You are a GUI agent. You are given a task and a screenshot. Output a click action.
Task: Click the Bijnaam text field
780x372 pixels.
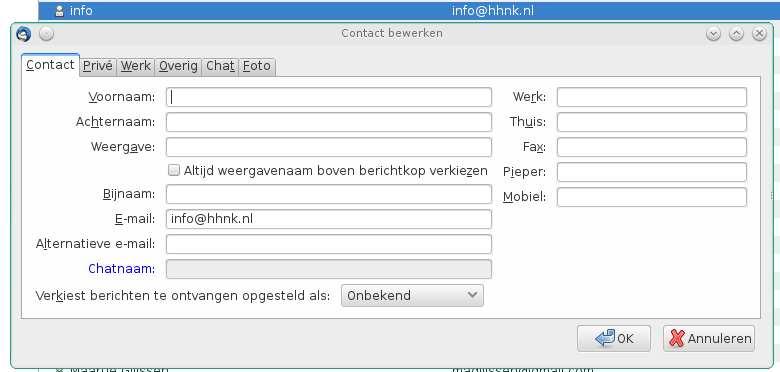tap(329, 194)
